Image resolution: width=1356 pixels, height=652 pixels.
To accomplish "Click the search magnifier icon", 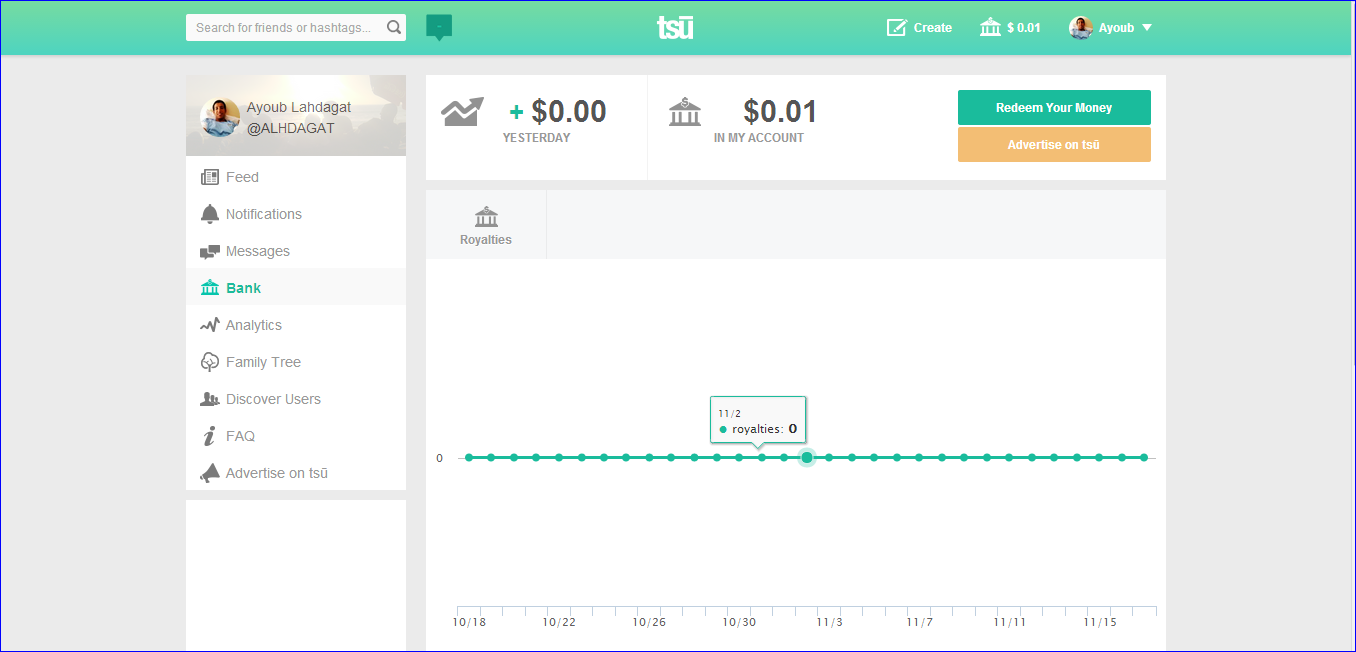I will pyautogui.click(x=394, y=28).
